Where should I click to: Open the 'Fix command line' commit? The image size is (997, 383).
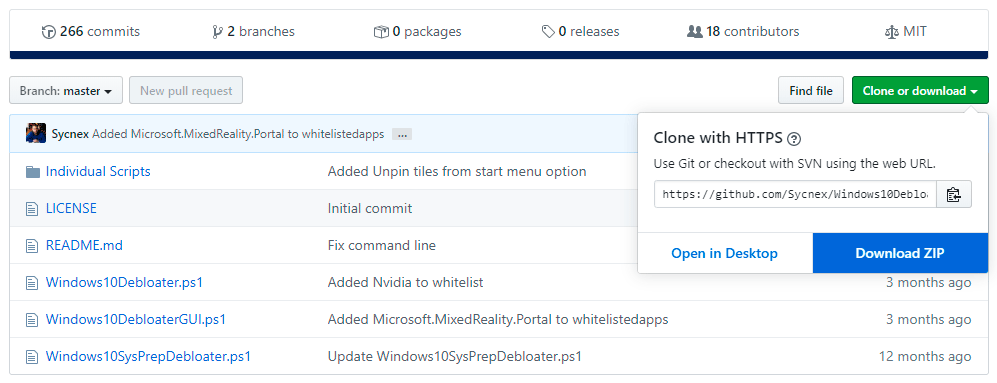point(382,245)
